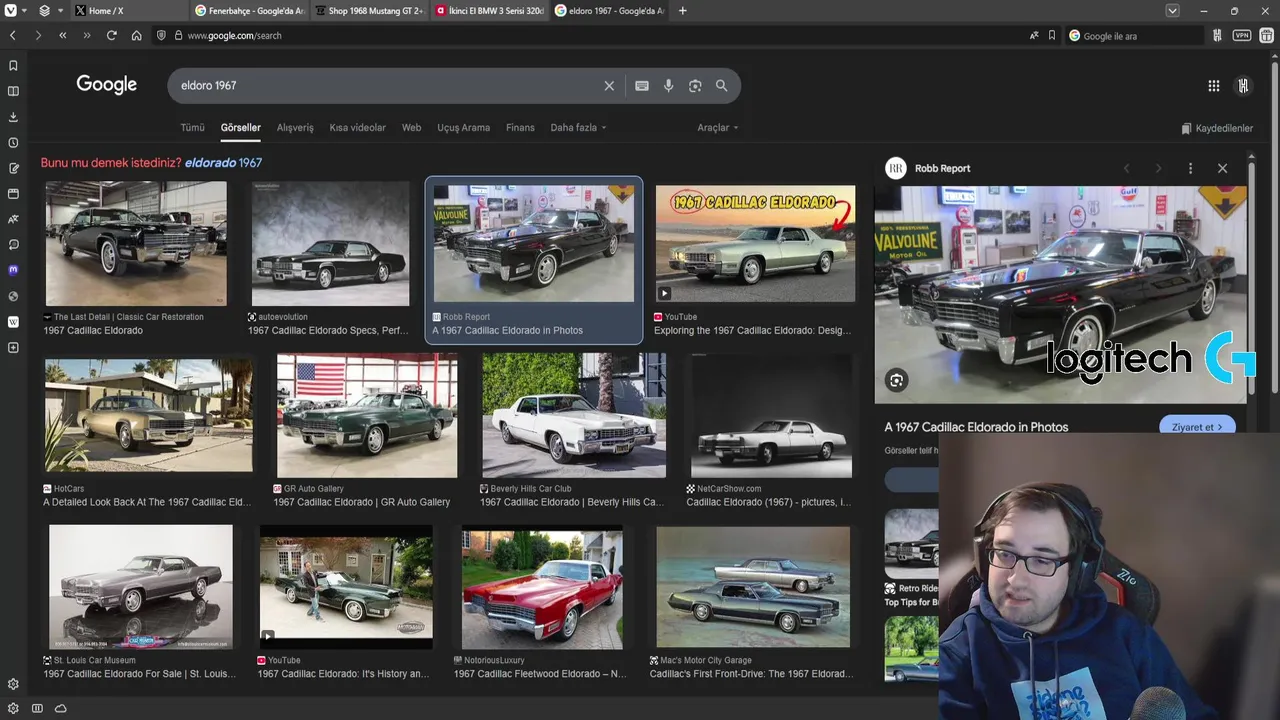This screenshot has height=720, width=1280.
Task: Click the translate page icon in address bar
Action: [1034, 35]
